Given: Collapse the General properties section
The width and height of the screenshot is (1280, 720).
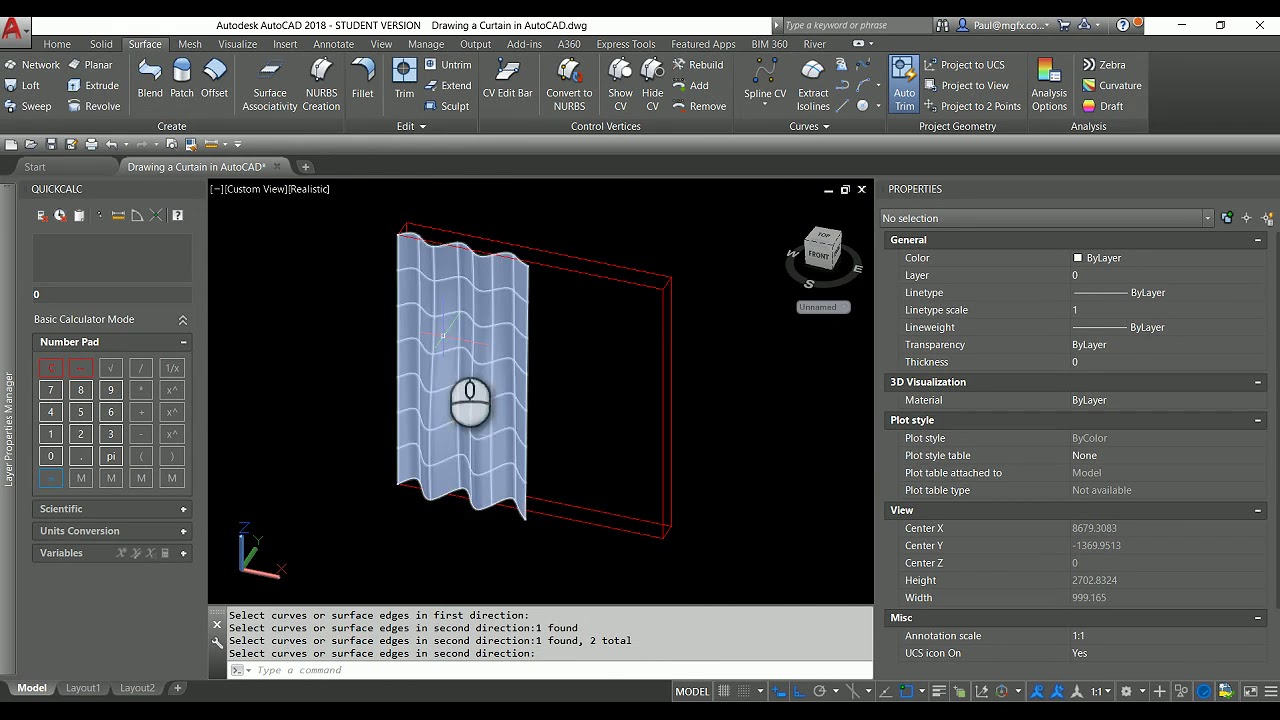Looking at the screenshot, I should [1258, 240].
